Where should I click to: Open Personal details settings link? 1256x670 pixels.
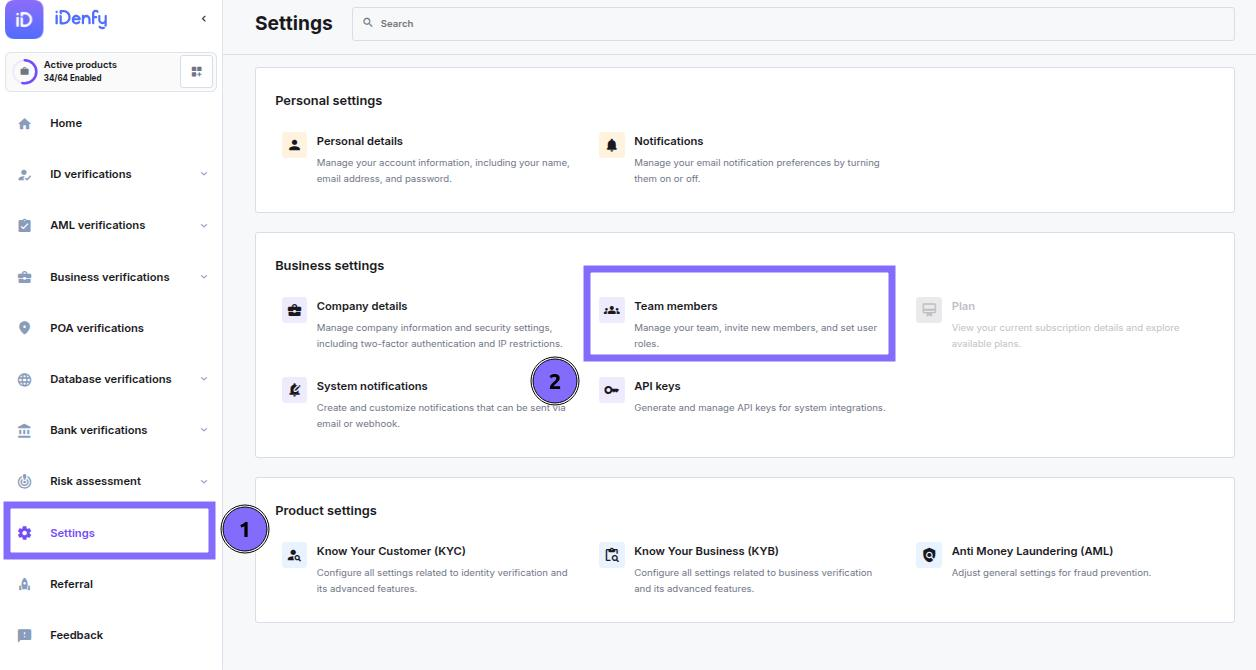tap(359, 141)
